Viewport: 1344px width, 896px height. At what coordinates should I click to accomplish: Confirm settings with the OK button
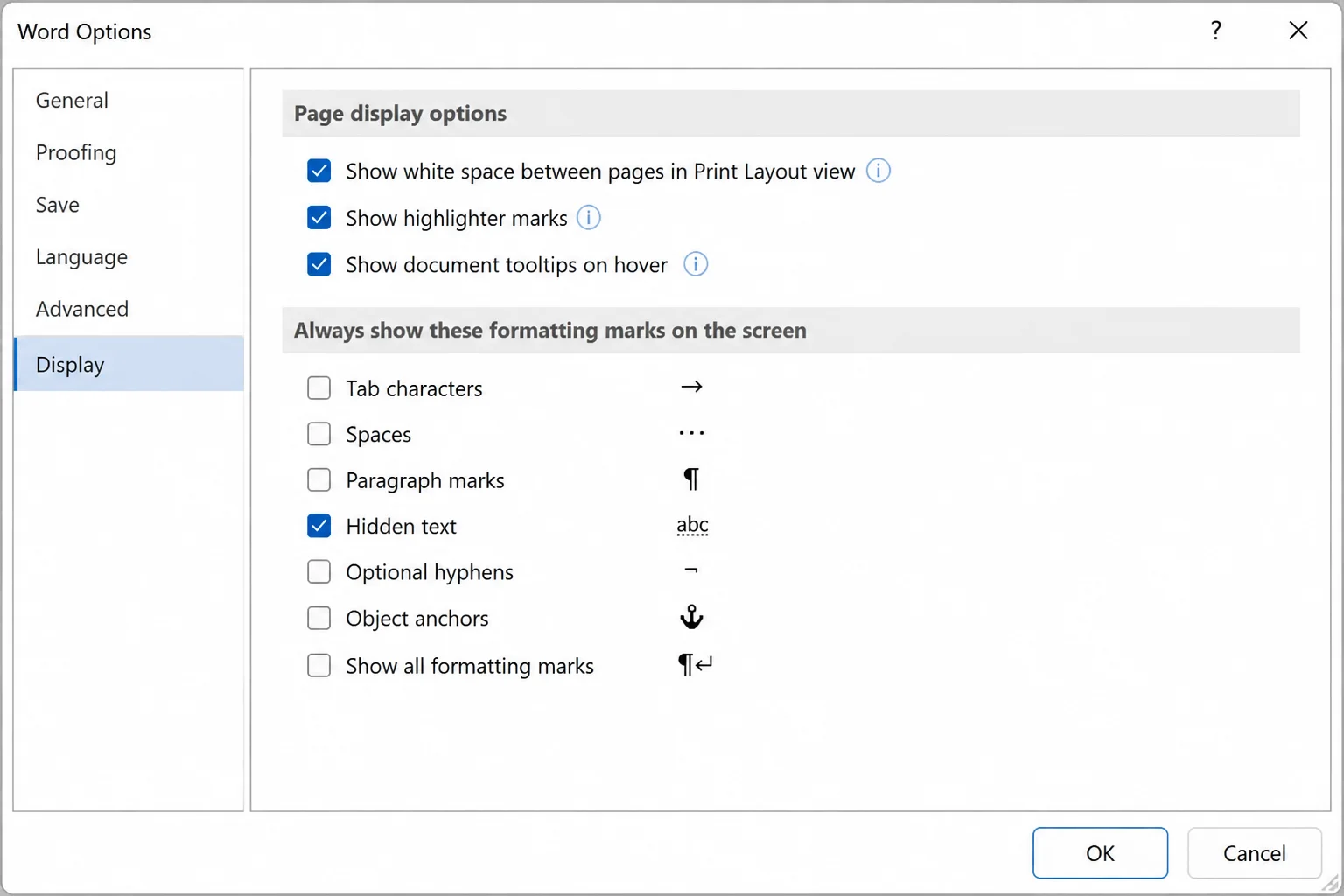click(1100, 853)
